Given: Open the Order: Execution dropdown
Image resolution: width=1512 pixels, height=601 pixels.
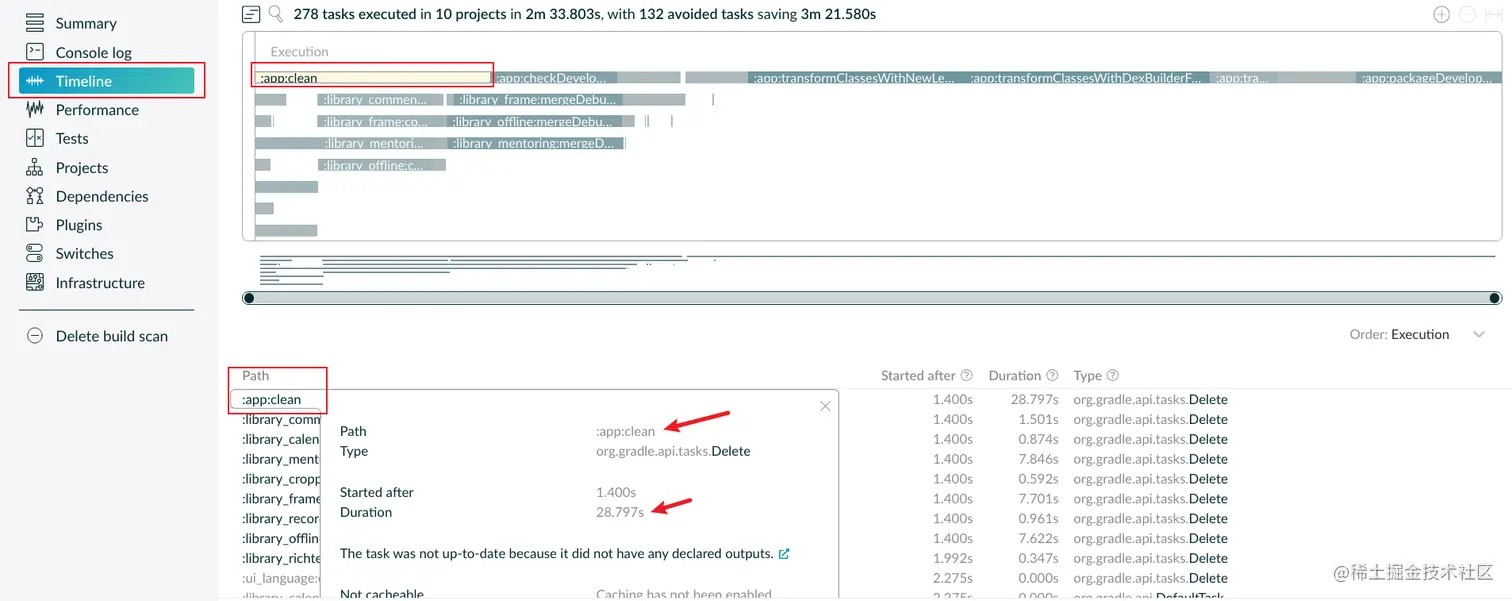Looking at the screenshot, I should click(x=1417, y=334).
